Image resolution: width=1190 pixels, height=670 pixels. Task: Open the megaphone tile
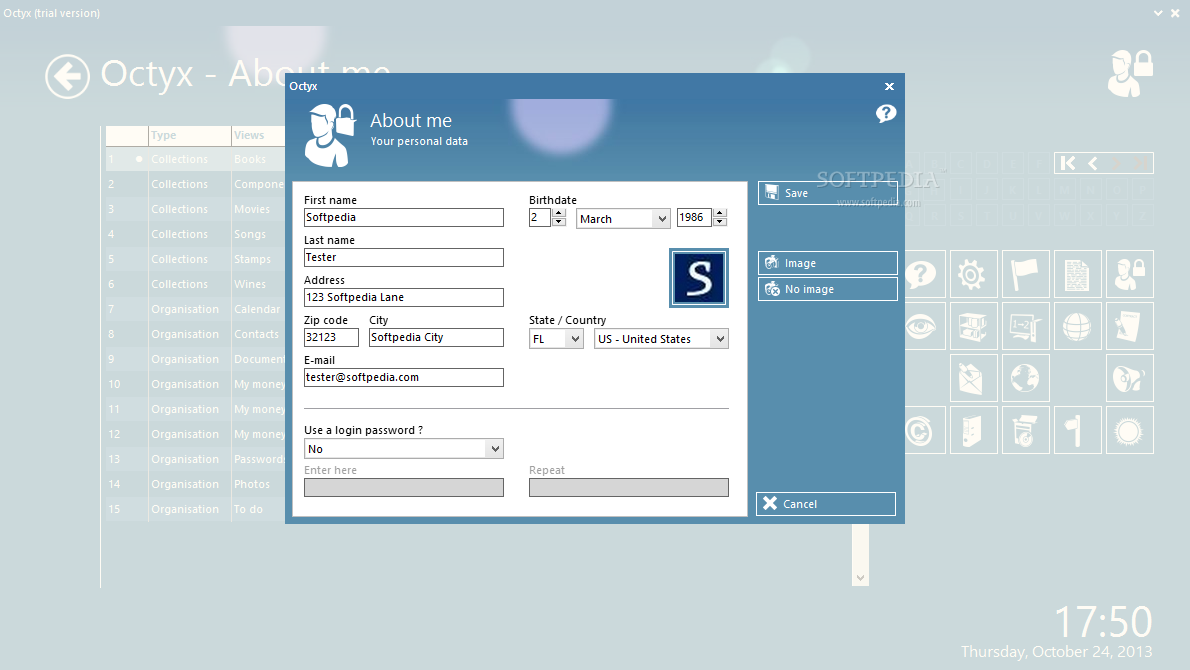click(1129, 378)
